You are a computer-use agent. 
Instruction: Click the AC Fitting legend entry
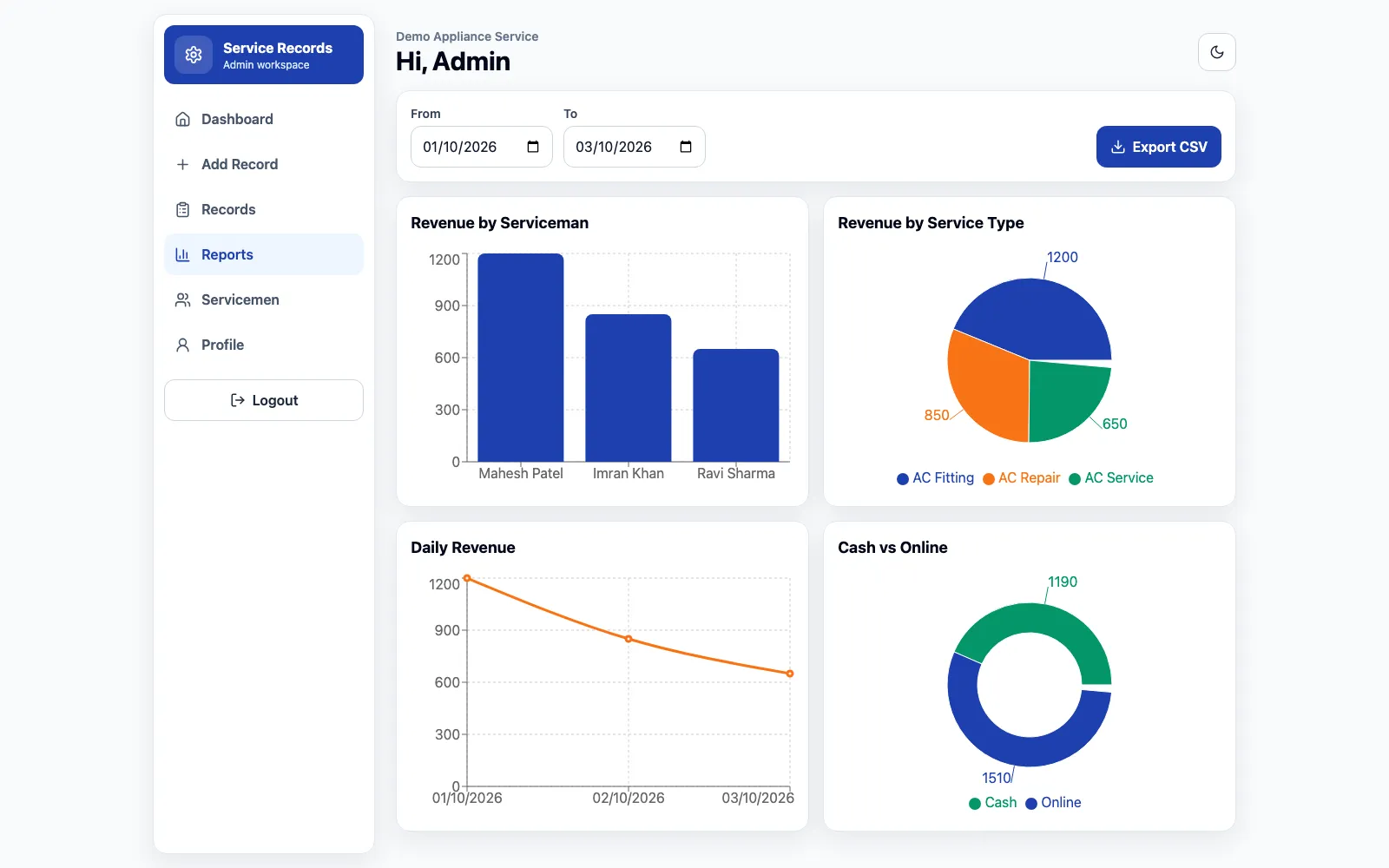point(935,478)
